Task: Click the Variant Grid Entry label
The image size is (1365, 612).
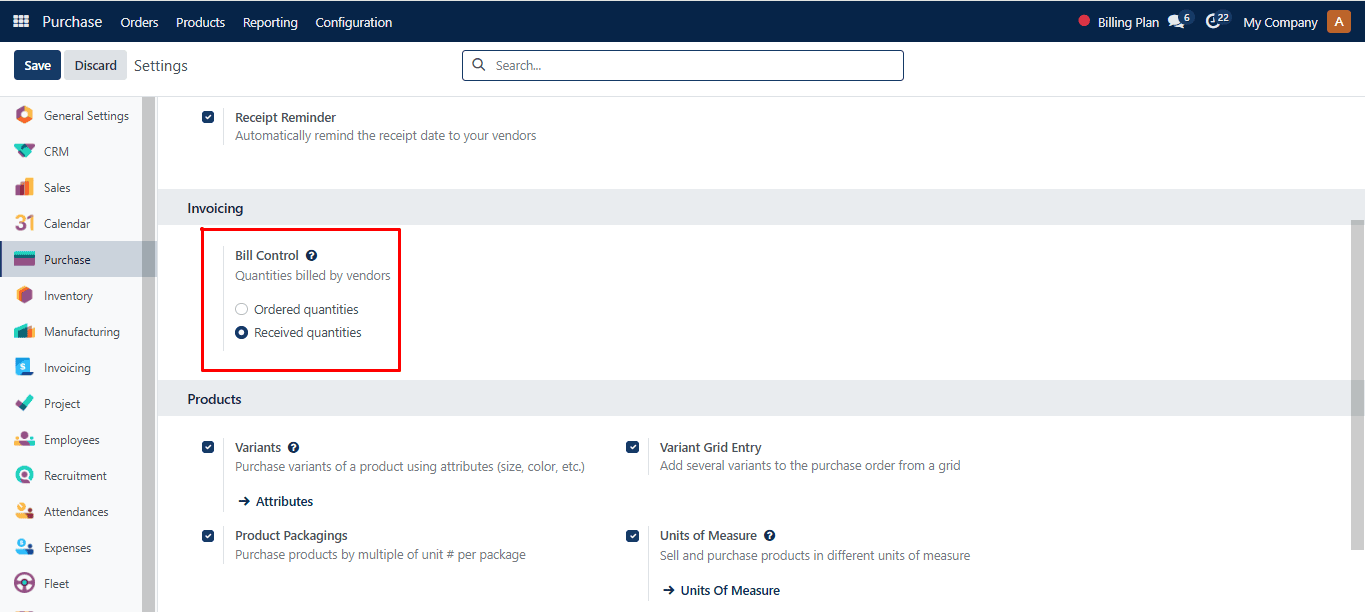Action: pos(711,447)
